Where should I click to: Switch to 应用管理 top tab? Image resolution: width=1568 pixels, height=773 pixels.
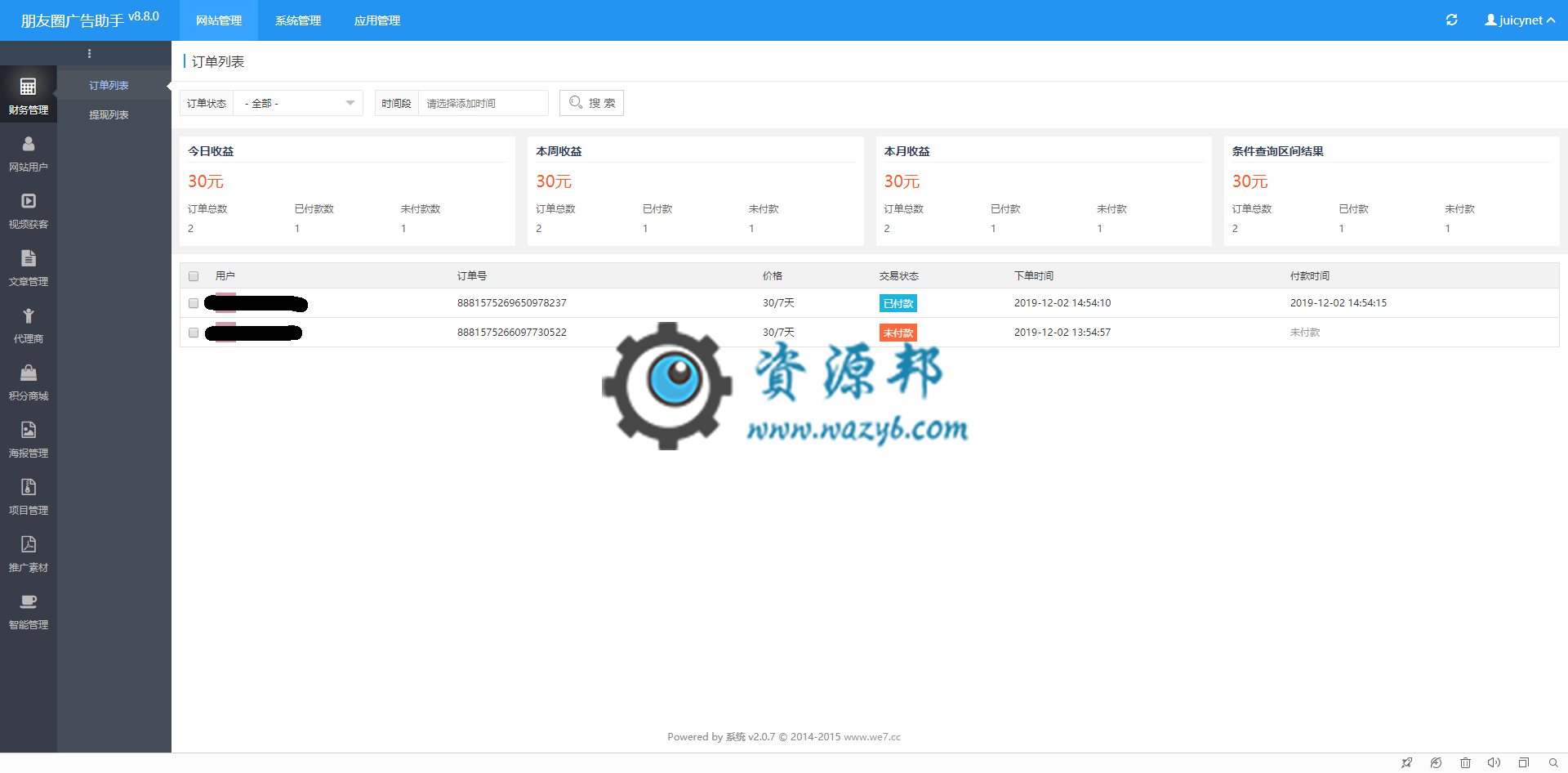(x=377, y=20)
